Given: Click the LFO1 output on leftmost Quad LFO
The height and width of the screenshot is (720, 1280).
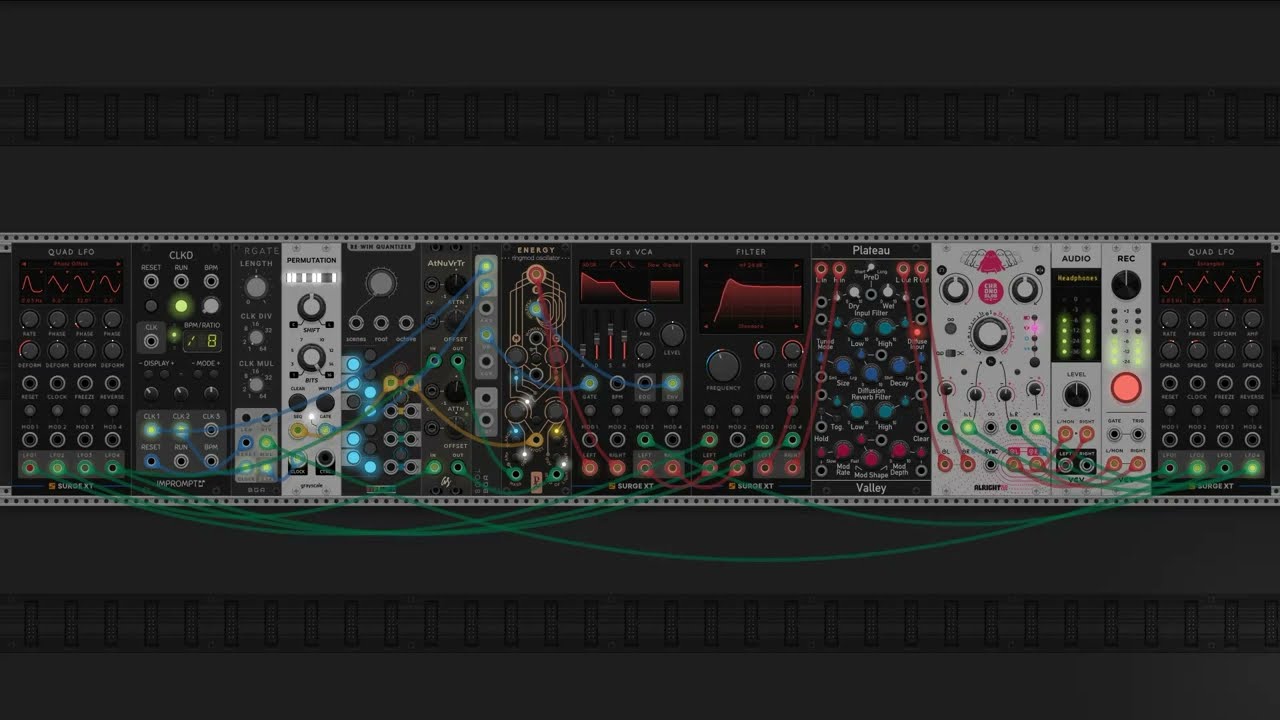Looking at the screenshot, I should (29, 467).
